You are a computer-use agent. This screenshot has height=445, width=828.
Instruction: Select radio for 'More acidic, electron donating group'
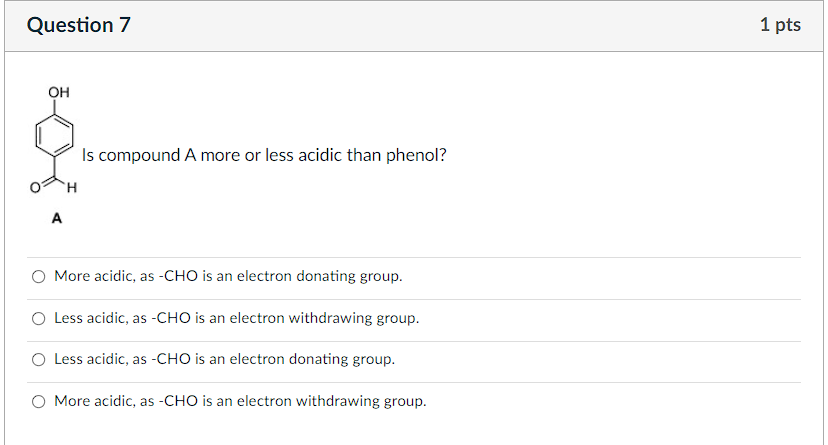[39, 277]
